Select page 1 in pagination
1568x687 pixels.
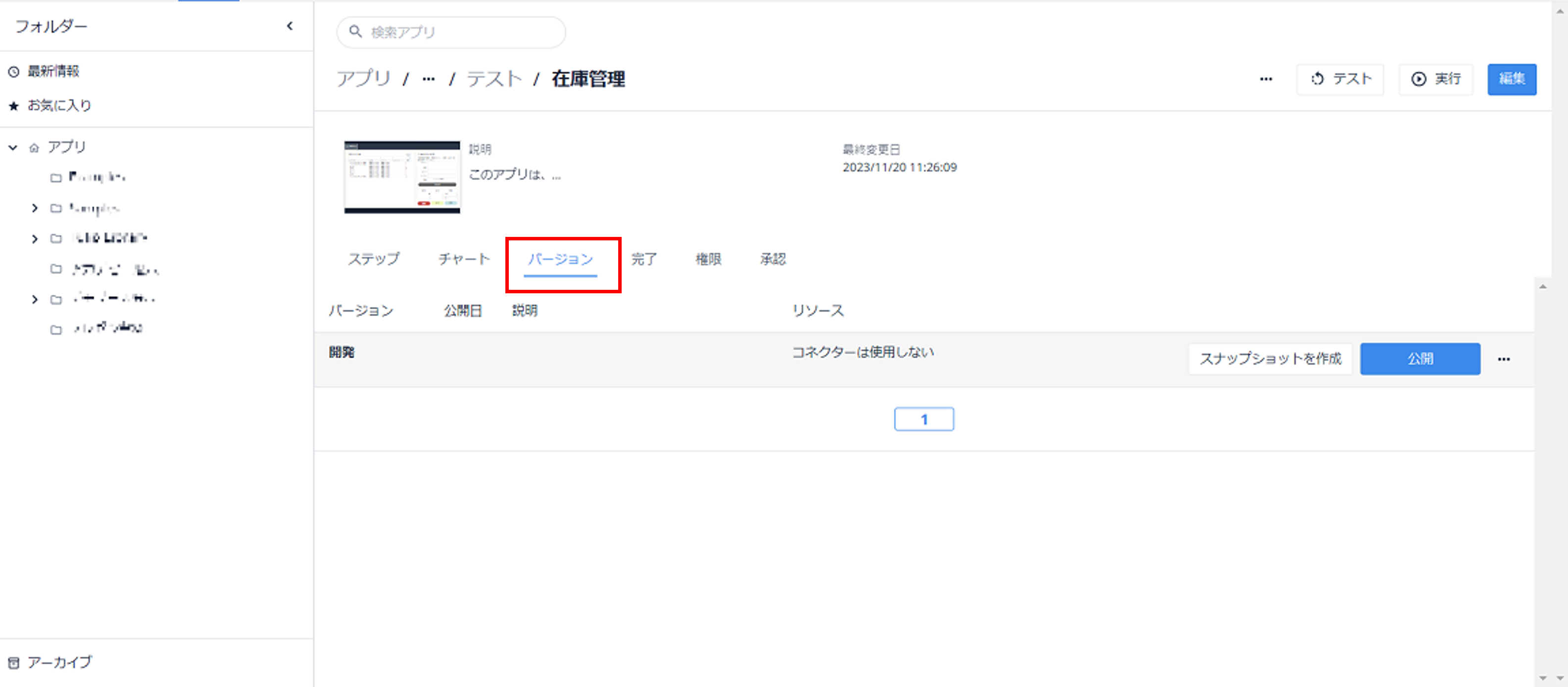click(924, 419)
